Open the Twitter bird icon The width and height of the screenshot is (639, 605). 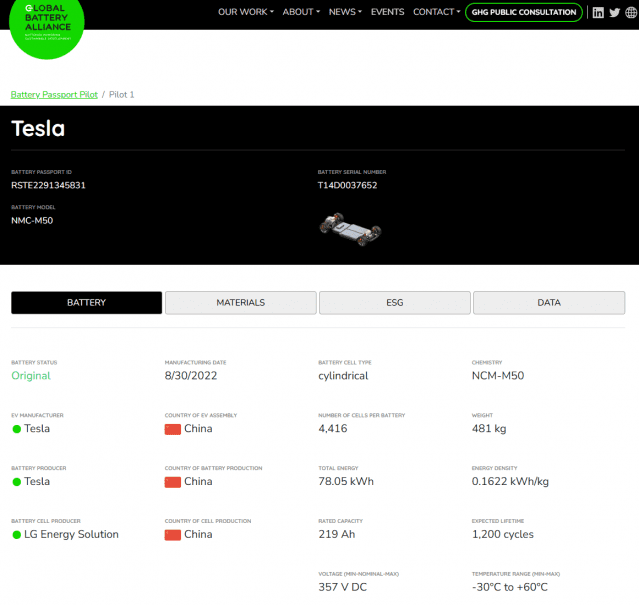tap(615, 13)
